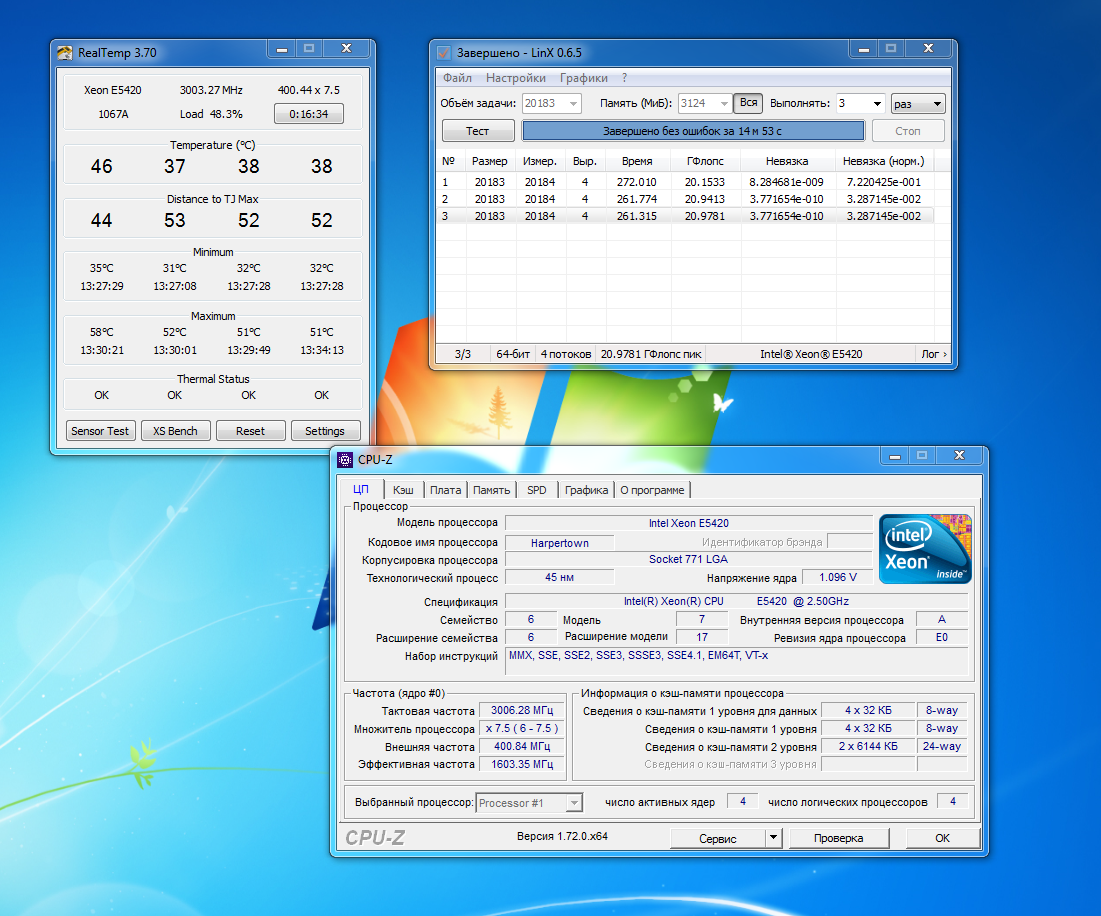Click the 3006.28 МГц clock value
This screenshot has height=916, width=1101.
[x=522, y=710]
